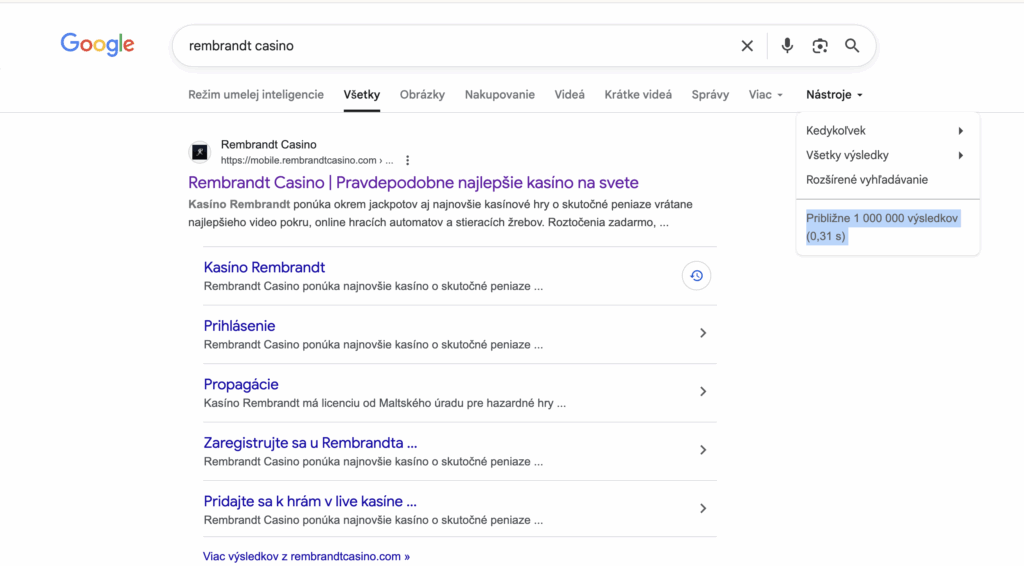The image size is (1024, 566).
Task: Expand the Prihlásenie sitelink chevron
Action: point(702,333)
